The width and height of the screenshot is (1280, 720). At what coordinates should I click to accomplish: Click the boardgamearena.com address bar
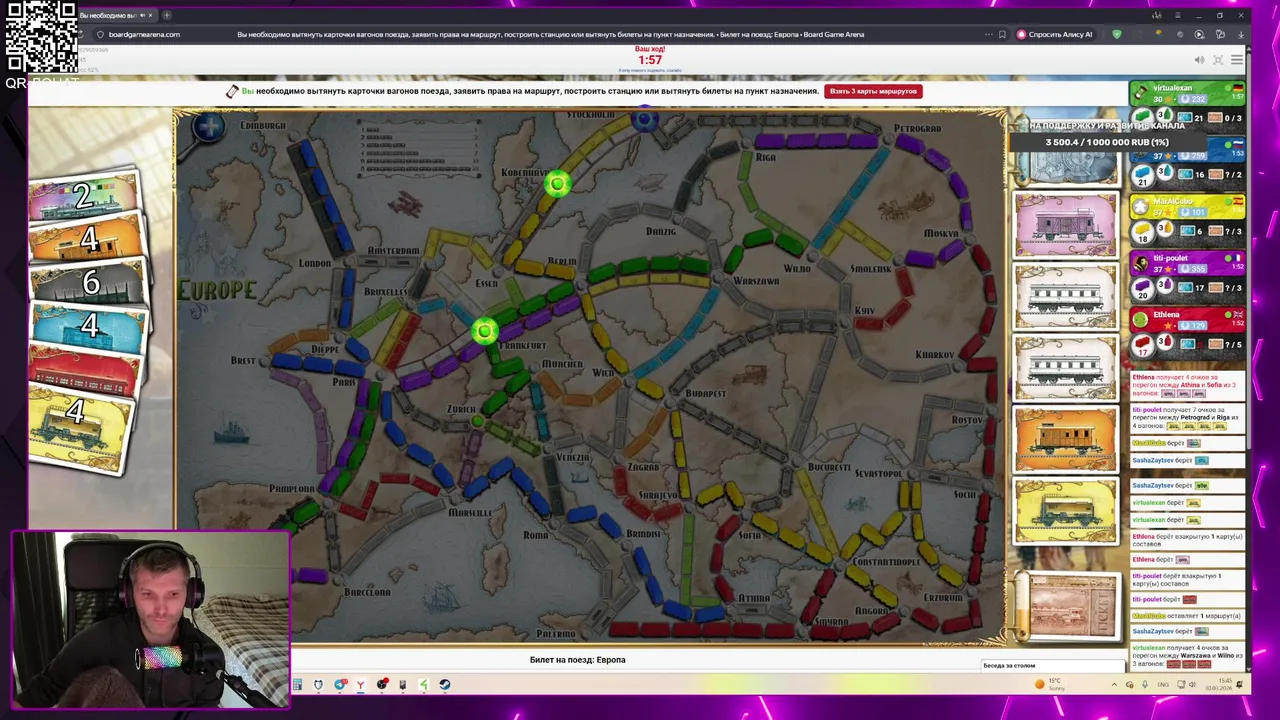(144, 34)
